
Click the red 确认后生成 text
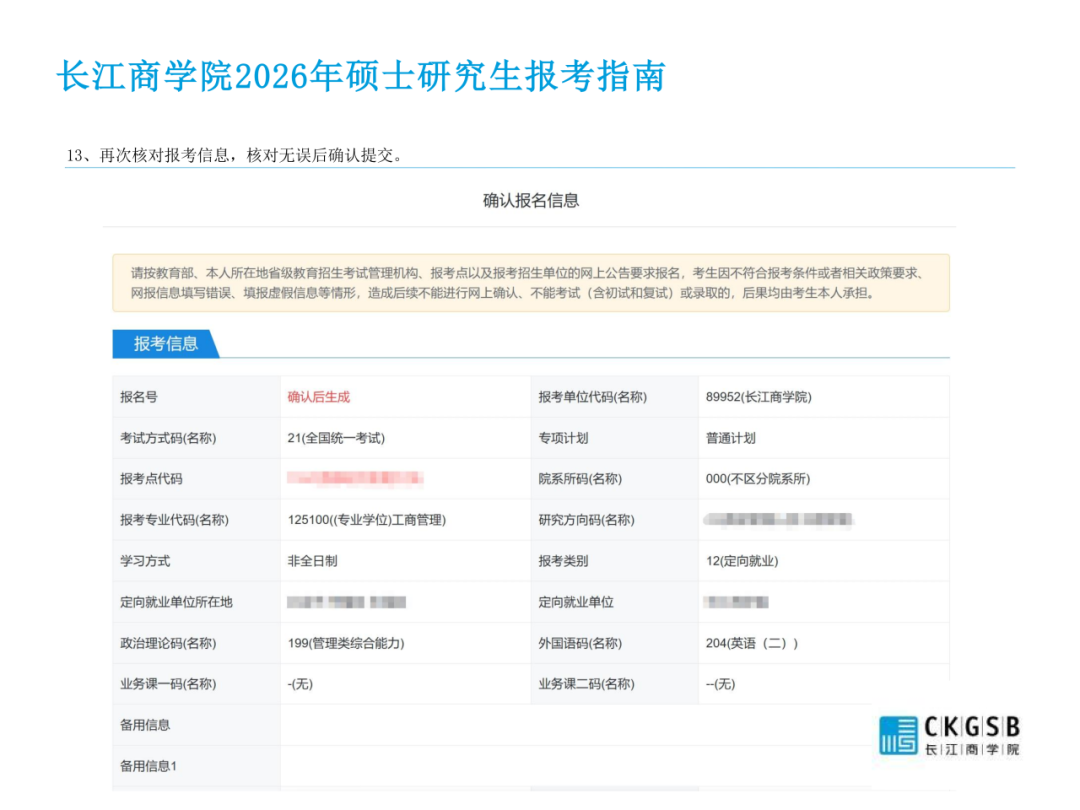point(319,397)
